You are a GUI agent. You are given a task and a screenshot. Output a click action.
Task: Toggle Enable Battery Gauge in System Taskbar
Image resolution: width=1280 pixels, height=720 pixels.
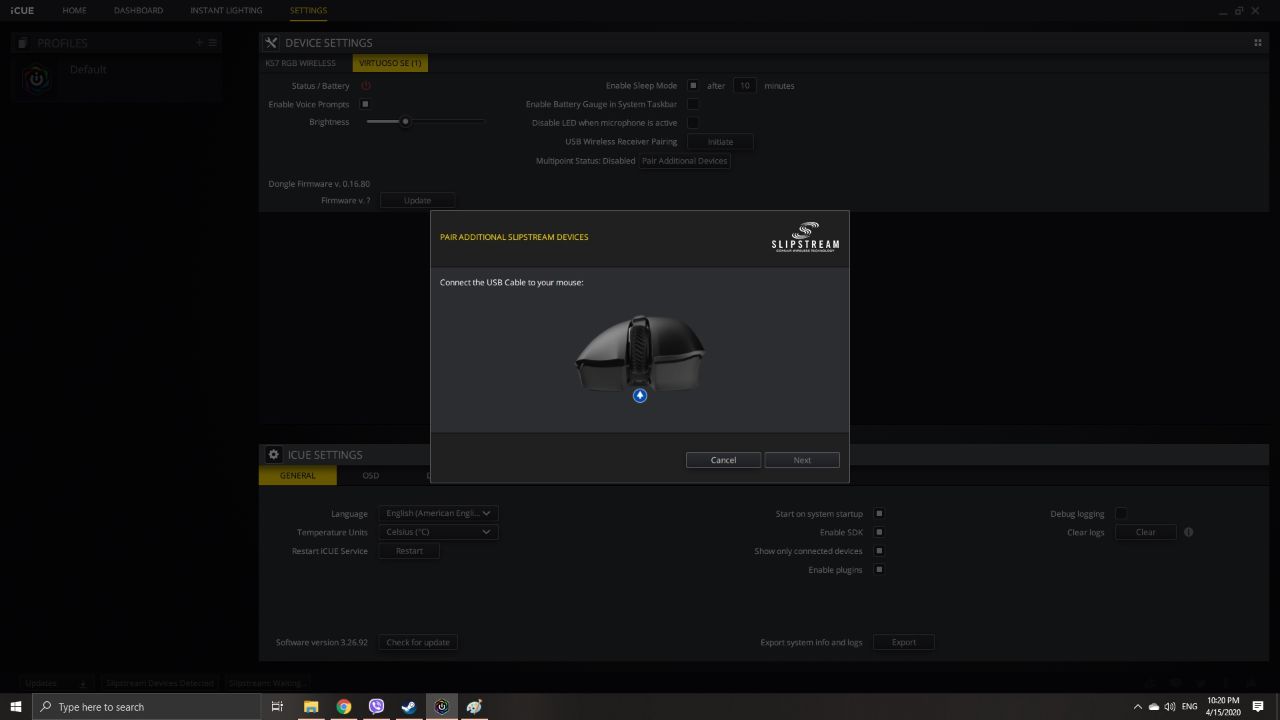tap(692, 104)
